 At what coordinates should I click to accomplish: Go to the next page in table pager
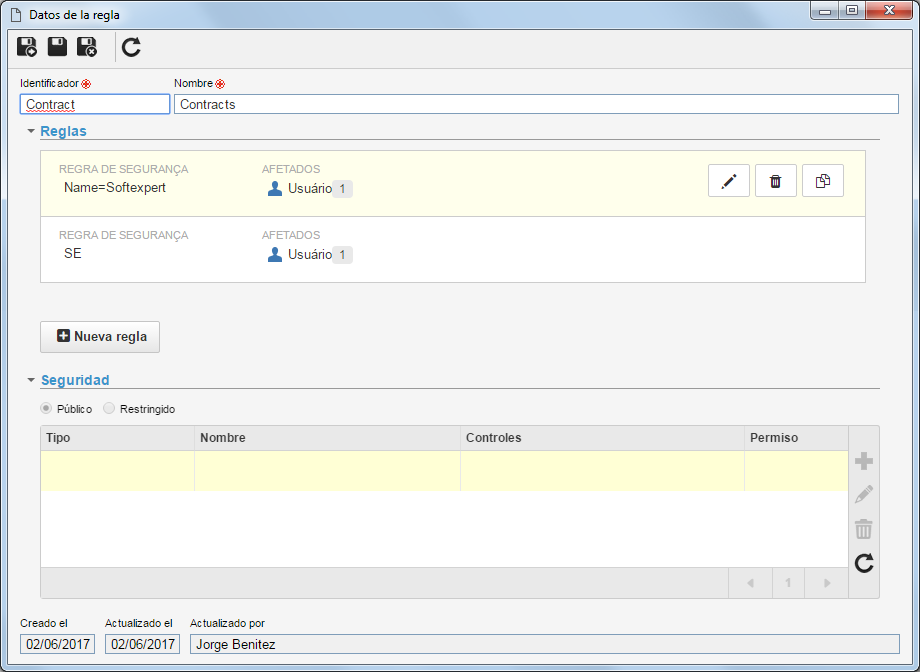[x=827, y=583]
